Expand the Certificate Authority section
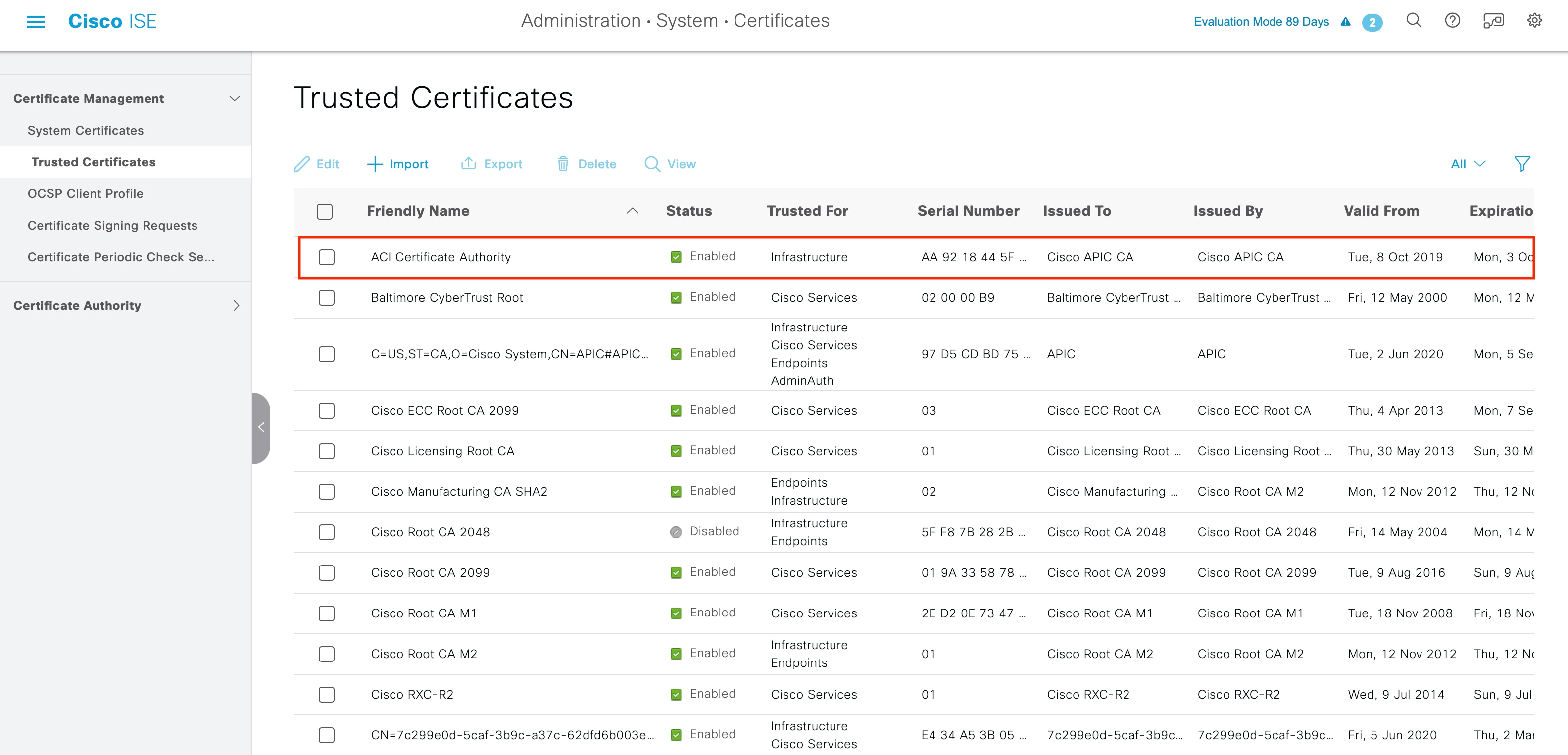 [236, 305]
